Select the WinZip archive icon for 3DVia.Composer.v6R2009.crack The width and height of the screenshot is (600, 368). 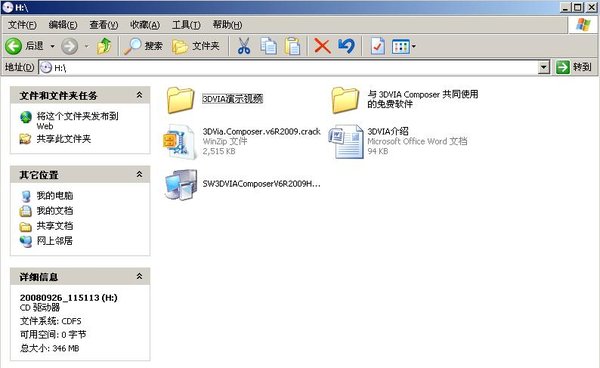[x=180, y=142]
